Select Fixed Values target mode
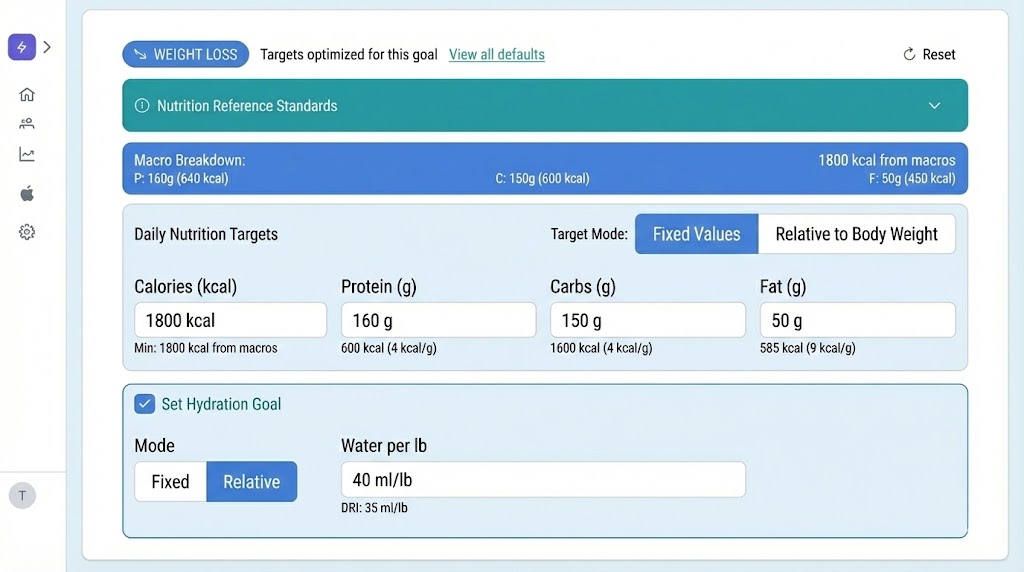 [696, 234]
